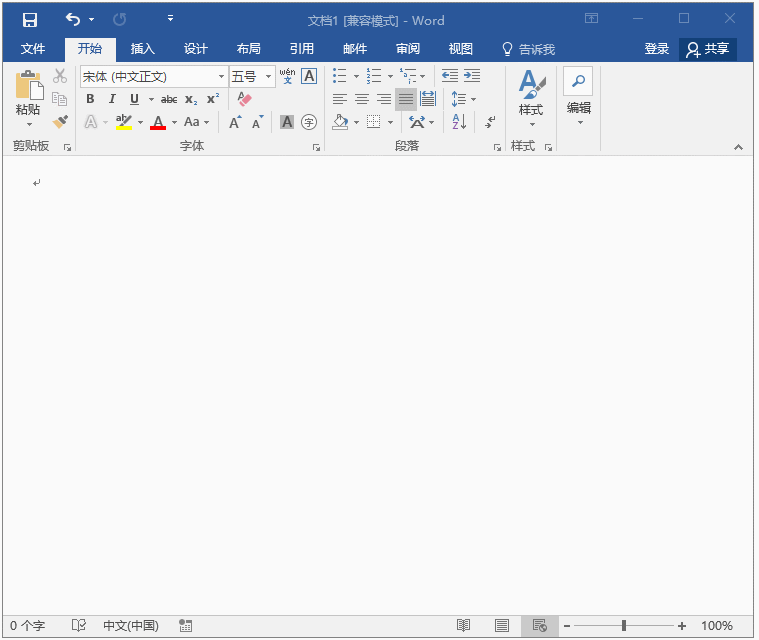This screenshot has height=640, width=759.
Task: Toggle Italic formatting
Action: [x=112, y=99]
